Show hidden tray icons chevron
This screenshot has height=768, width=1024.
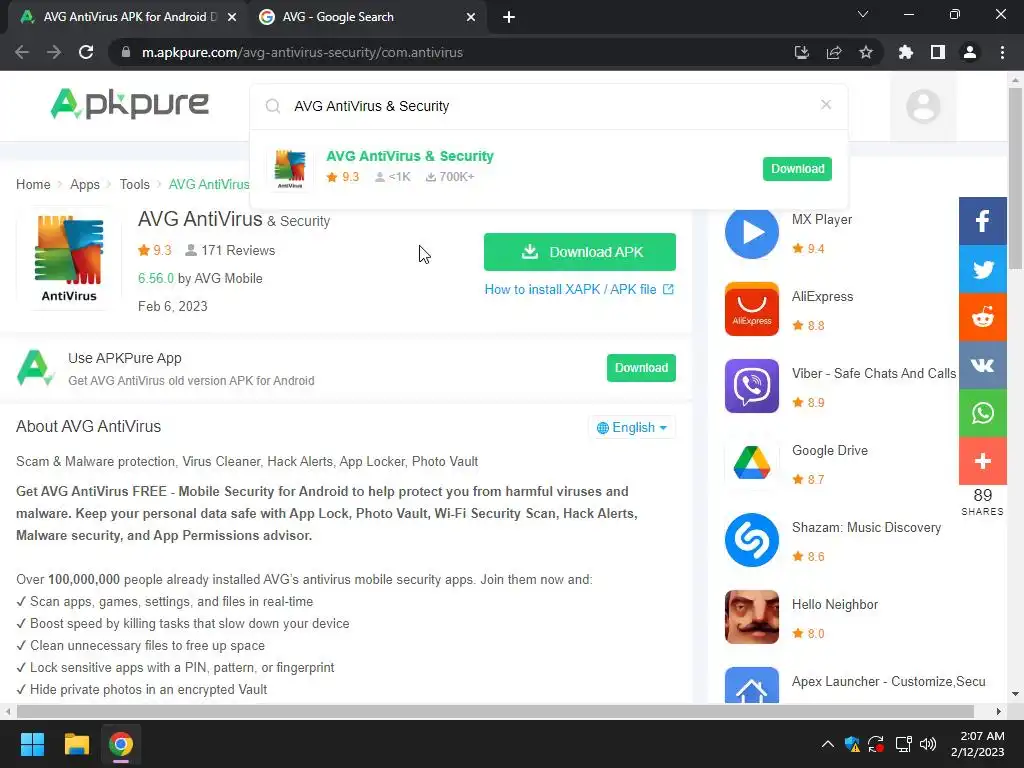pos(827,744)
